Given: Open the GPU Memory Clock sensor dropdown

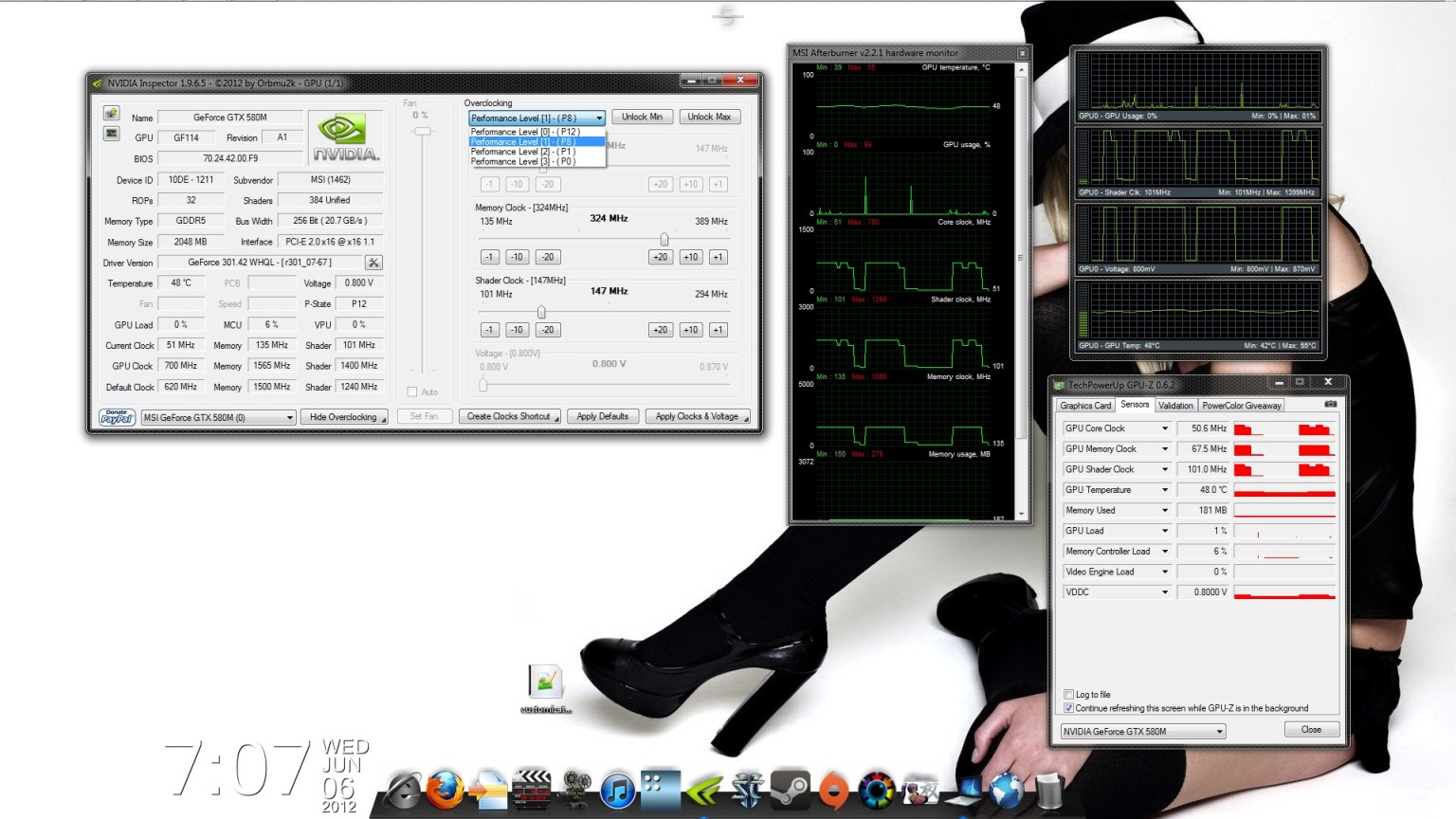Looking at the screenshot, I should (x=1165, y=449).
